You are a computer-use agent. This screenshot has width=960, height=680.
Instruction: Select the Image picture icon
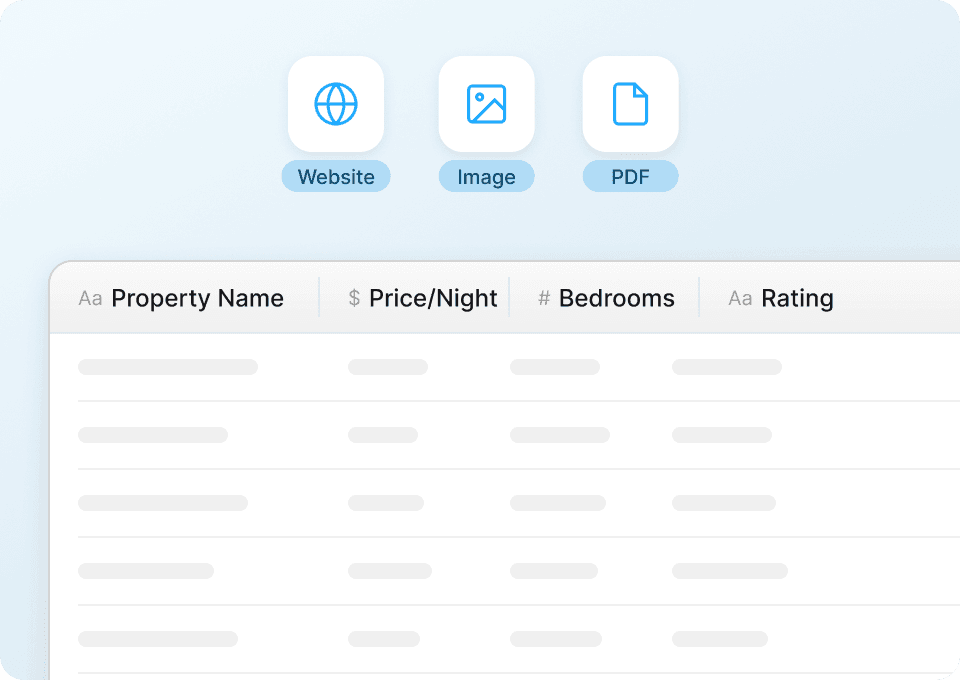(x=486, y=104)
